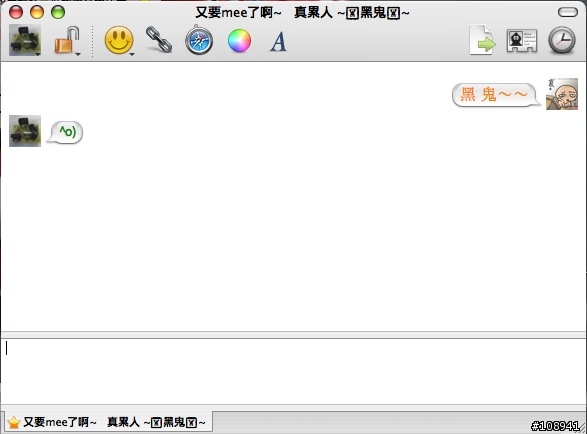Open the source account picture menu in toolbar
Image resolution: width=587 pixels, height=434 pixels.
25,40
